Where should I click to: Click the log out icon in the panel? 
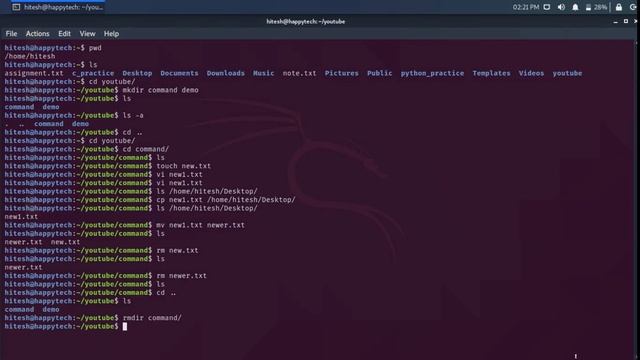[x=633, y=7]
